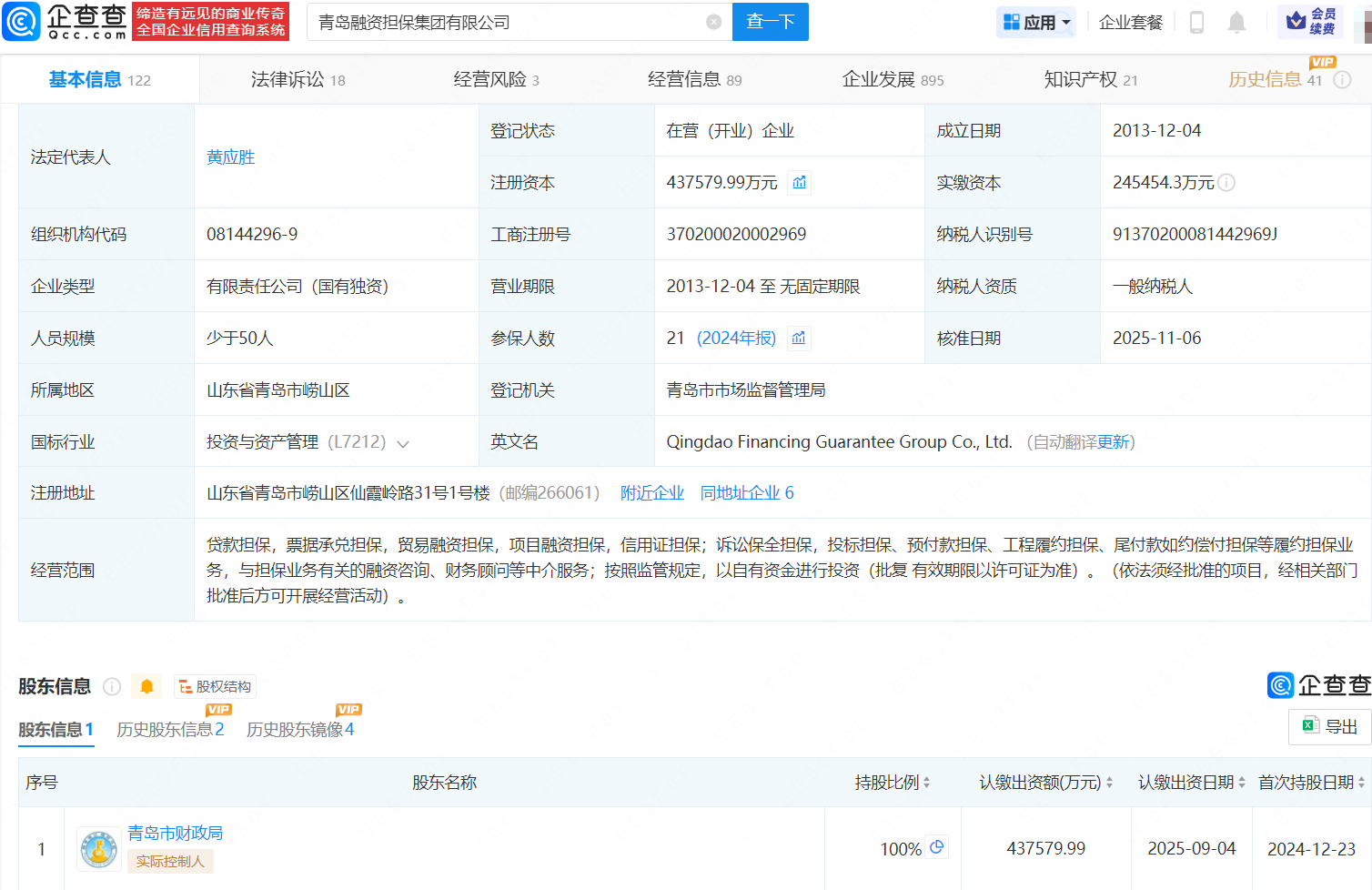Open the notifications bell in header
Viewport: 1372px width, 890px height.
1236,22
